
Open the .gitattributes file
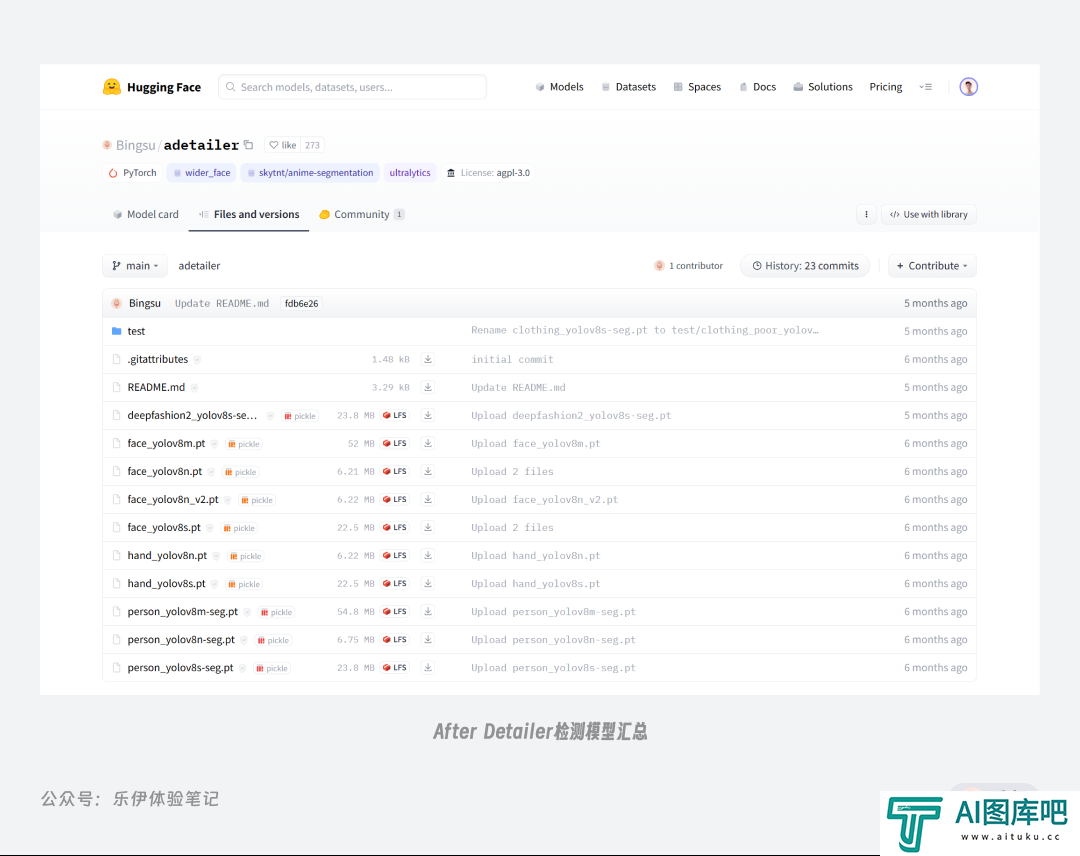tap(158, 359)
